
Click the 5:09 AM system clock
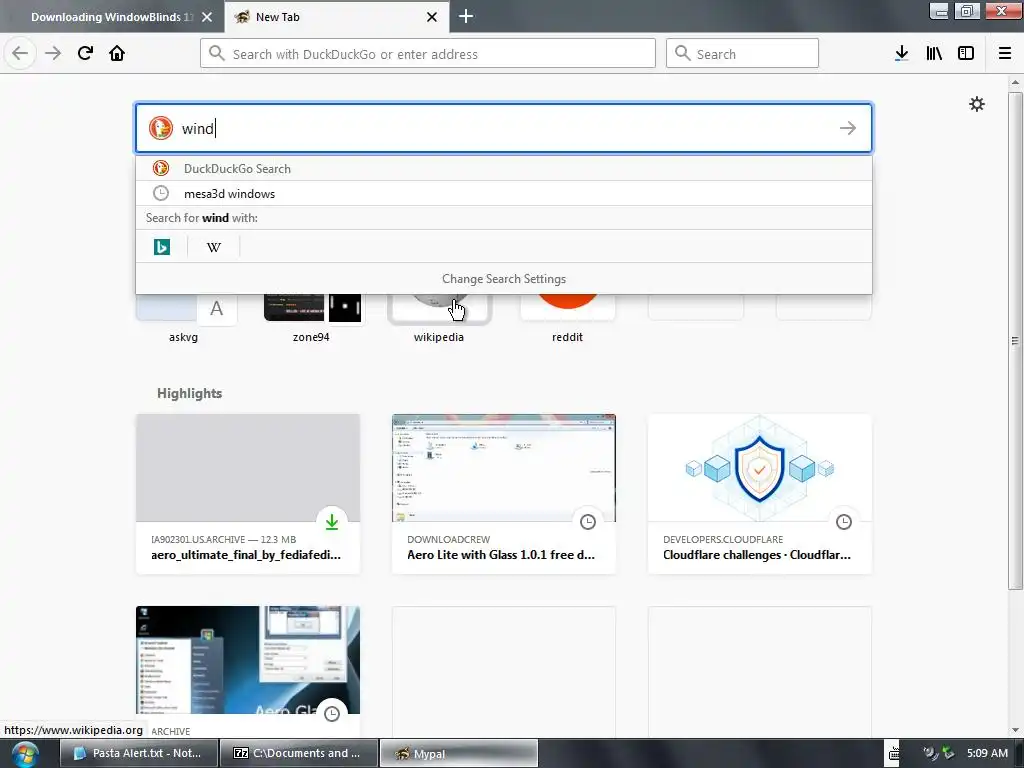987,753
